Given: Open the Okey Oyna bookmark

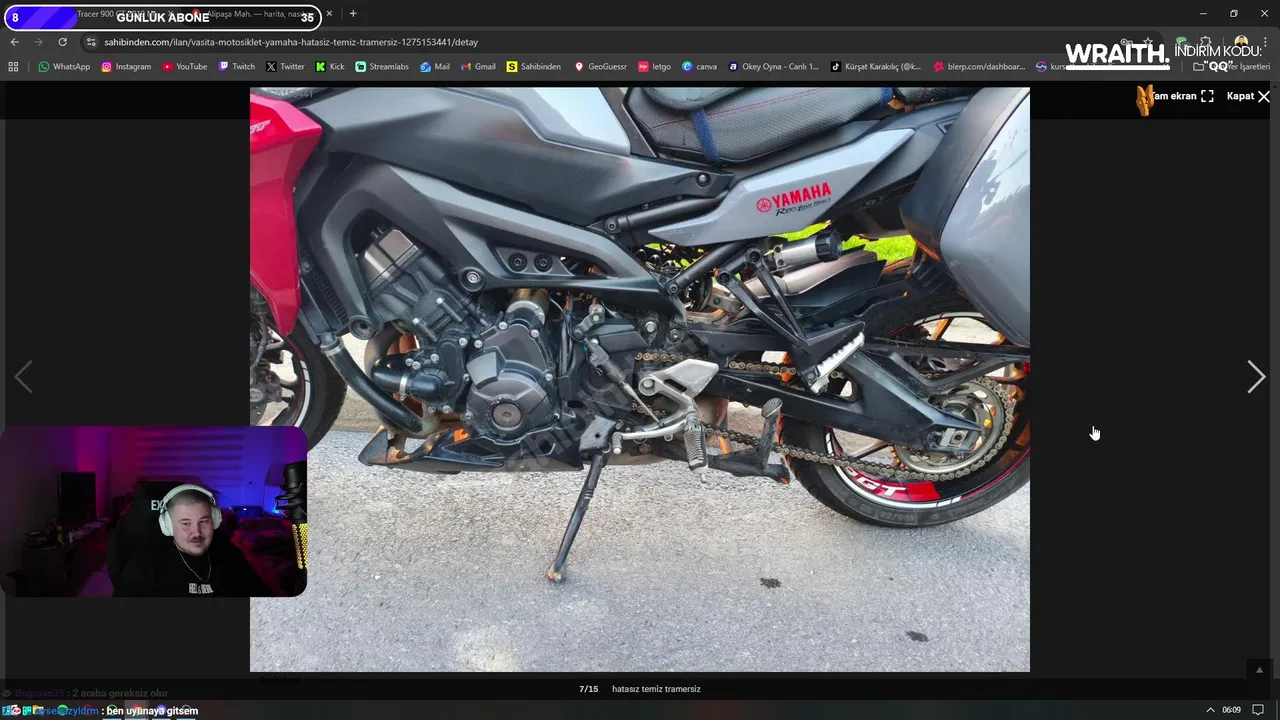Looking at the screenshot, I should pyautogui.click(x=773, y=66).
